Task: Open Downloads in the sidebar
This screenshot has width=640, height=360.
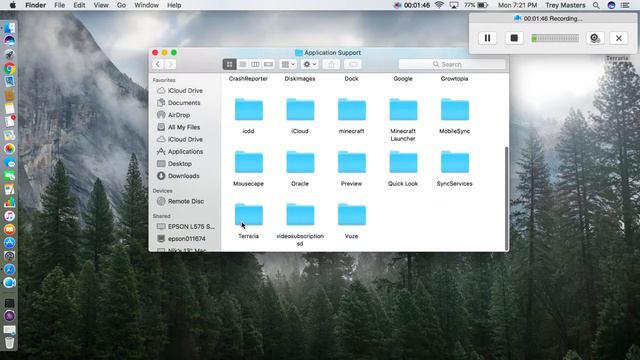Action: 184,176
